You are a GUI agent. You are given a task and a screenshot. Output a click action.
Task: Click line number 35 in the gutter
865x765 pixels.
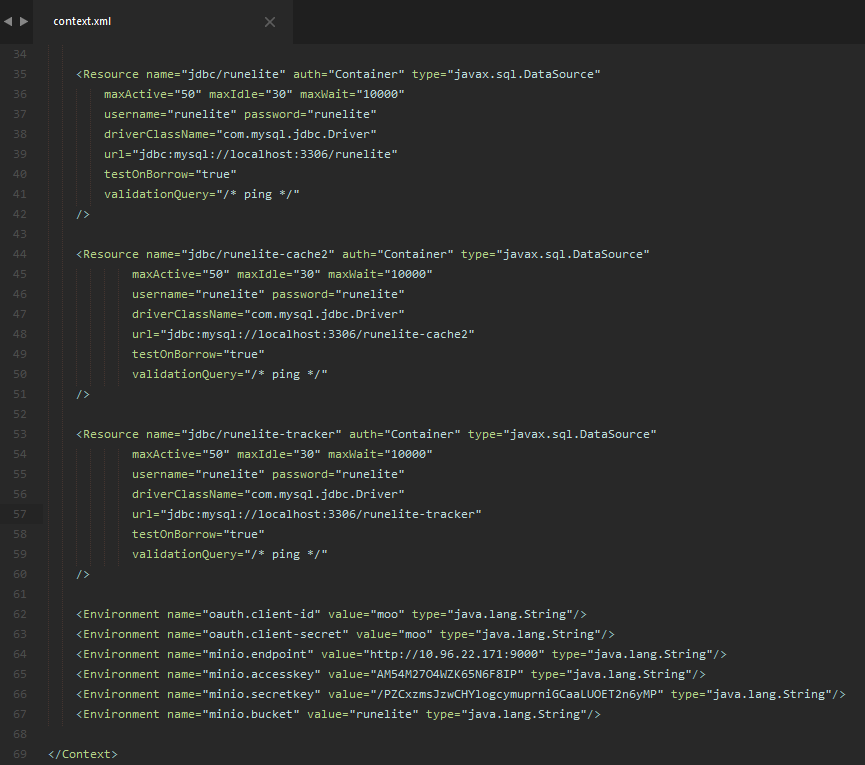pyautogui.click(x=19, y=73)
